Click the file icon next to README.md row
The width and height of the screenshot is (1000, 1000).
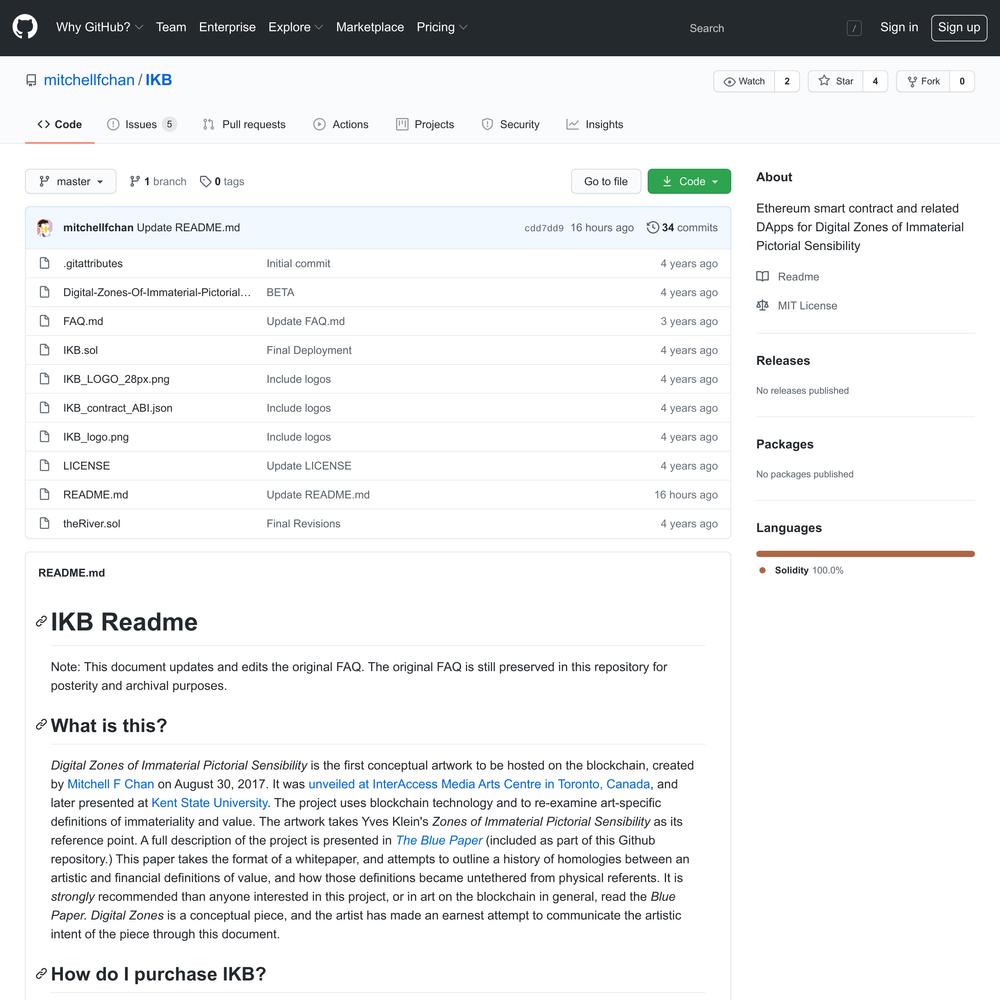pyautogui.click(x=44, y=494)
